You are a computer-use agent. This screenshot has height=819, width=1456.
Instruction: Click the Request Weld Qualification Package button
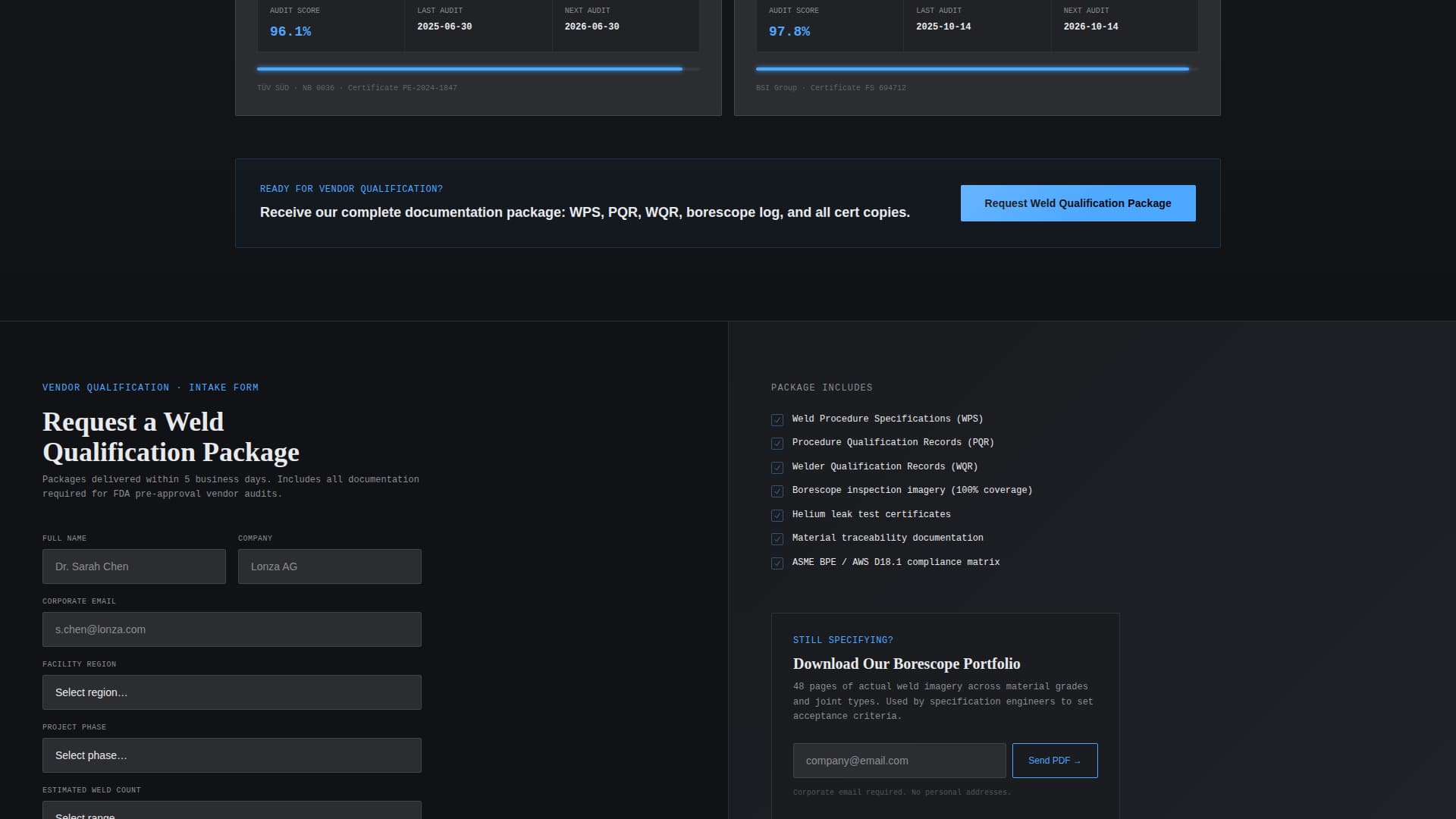[1077, 202]
